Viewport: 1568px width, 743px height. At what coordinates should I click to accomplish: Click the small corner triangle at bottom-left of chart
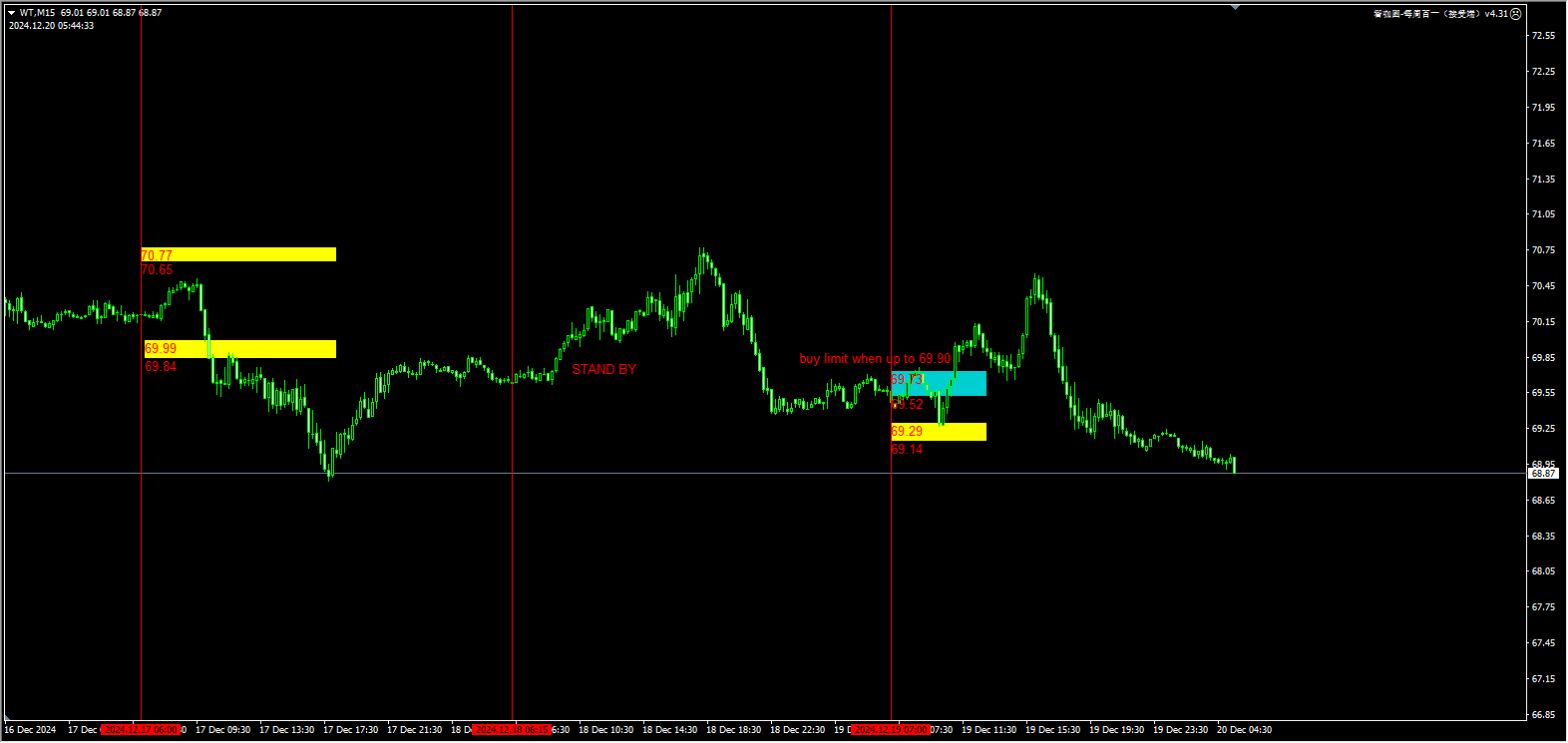coord(9,718)
